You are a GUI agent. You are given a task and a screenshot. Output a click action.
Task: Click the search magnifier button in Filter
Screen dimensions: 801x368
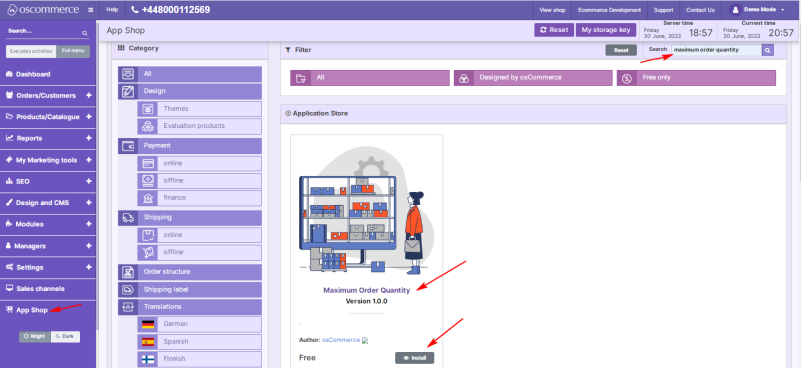point(767,50)
